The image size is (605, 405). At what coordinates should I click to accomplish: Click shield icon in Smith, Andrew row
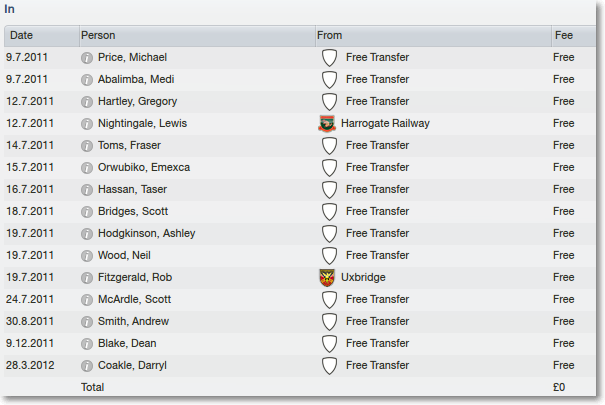[330, 322]
